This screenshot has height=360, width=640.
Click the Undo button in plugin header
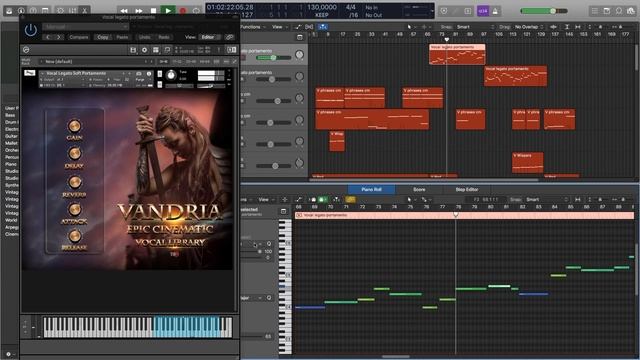[144, 37]
